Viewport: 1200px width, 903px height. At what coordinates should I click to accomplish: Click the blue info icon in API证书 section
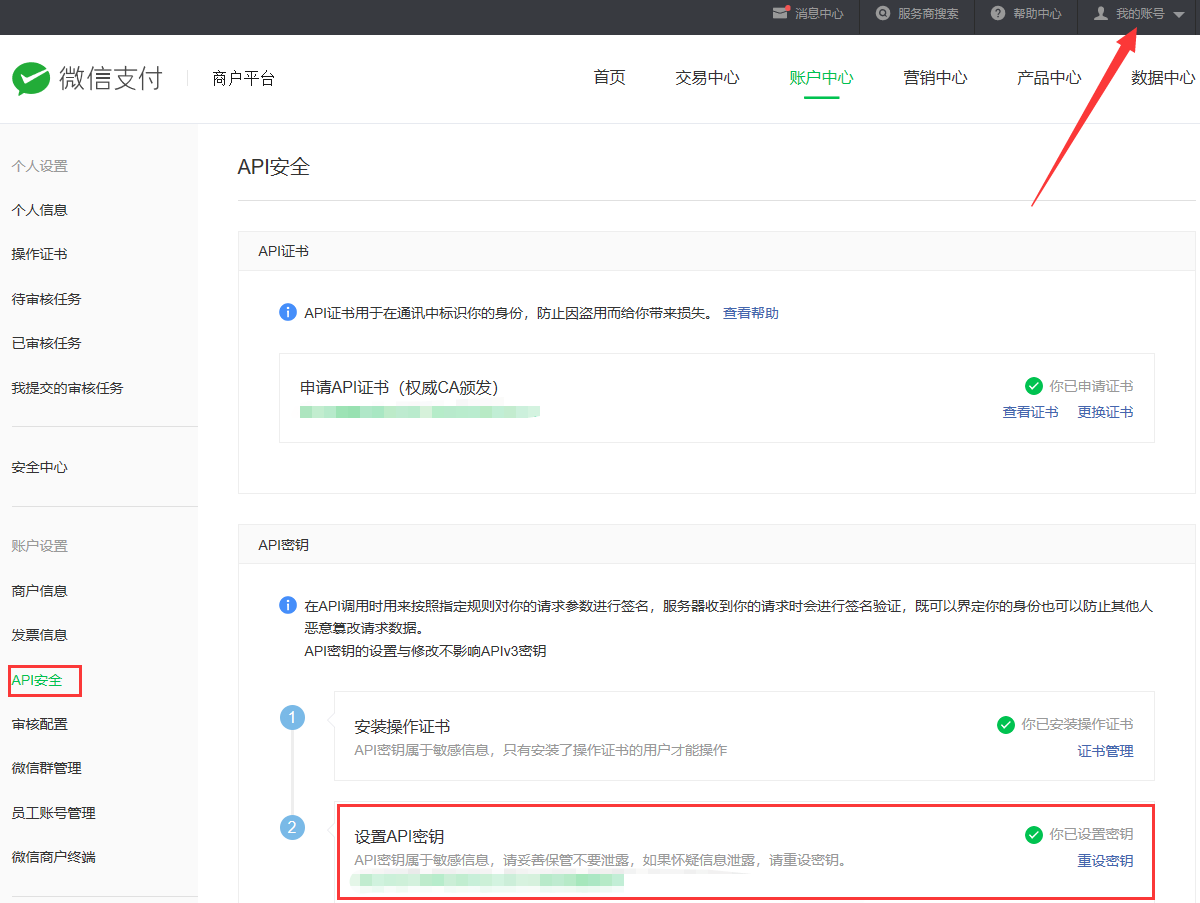click(x=288, y=313)
